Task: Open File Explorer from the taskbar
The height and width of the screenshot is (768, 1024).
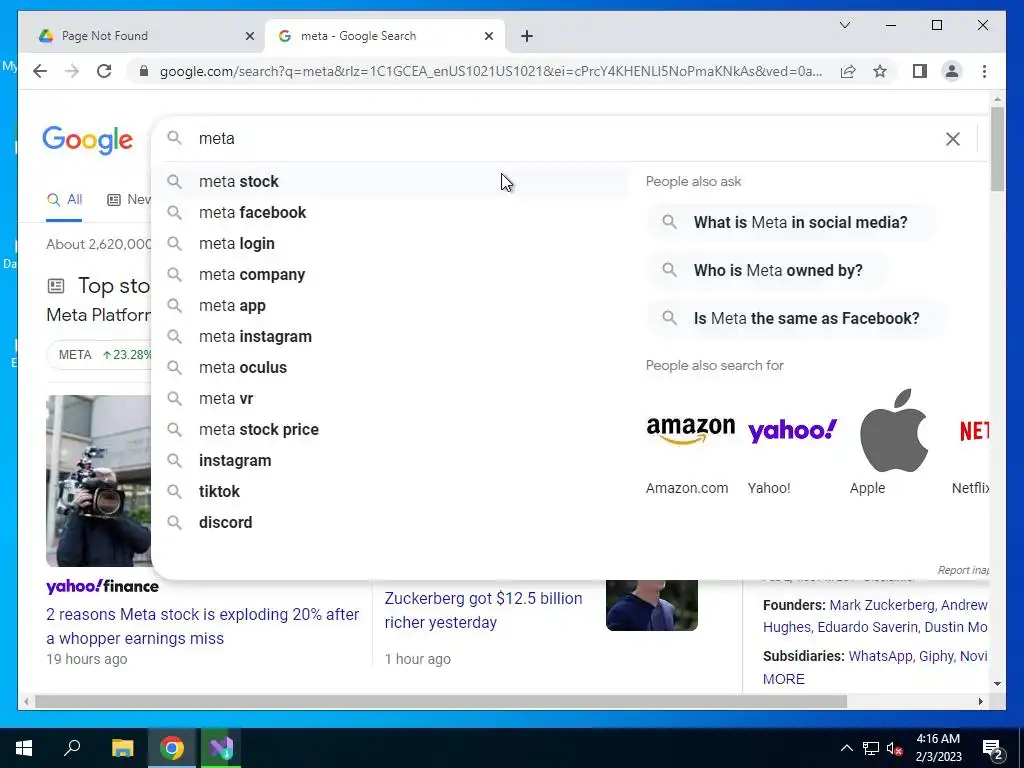Action: pyautogui.click(x=122, y=748)
